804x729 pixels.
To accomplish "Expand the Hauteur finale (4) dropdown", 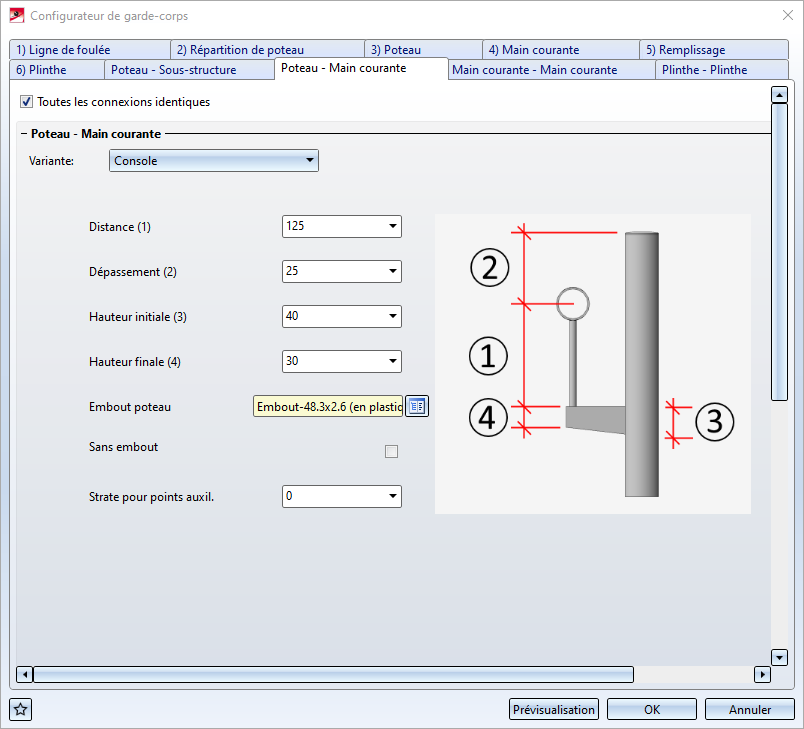I will pos(393,361).
